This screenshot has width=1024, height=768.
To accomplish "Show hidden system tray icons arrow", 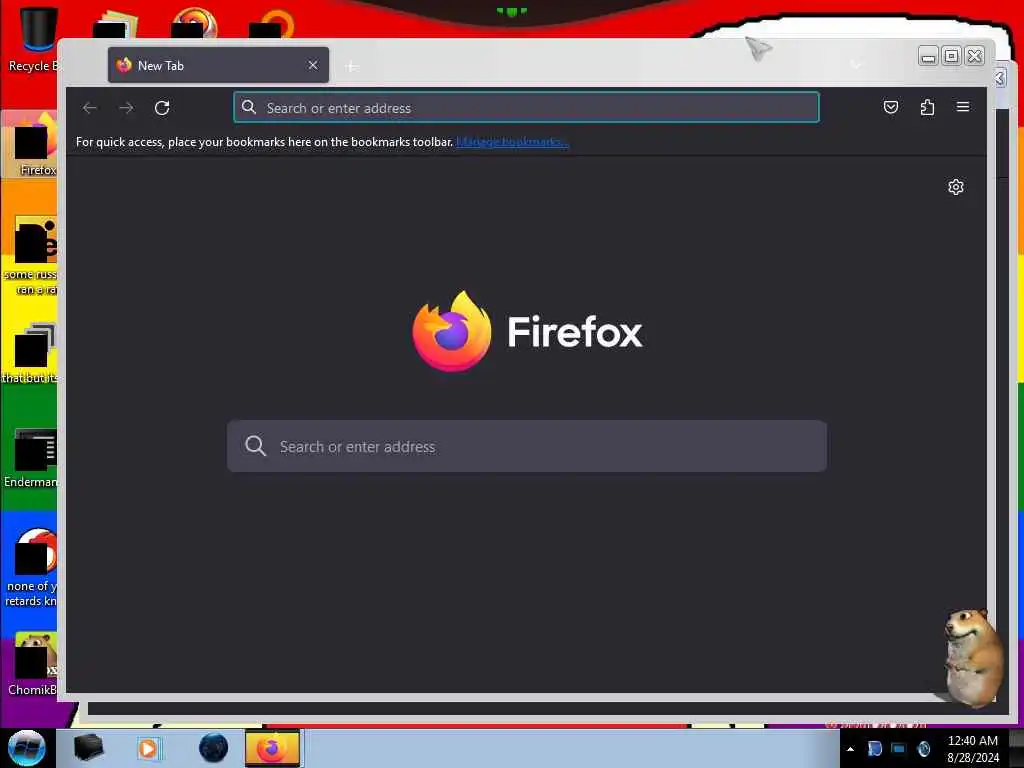I will point(850,749).
